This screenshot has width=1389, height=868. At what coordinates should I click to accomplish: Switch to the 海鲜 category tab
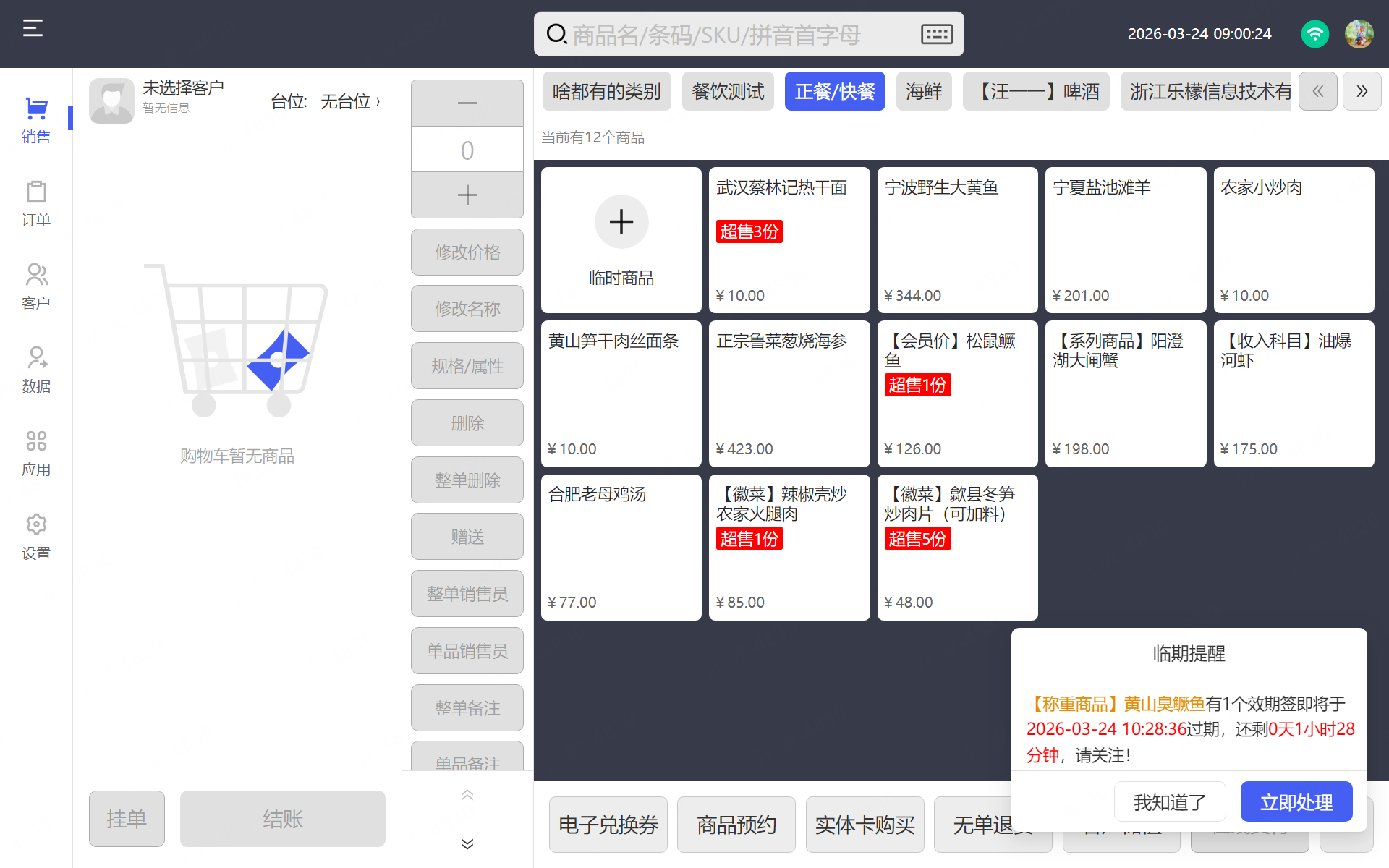(923, 92)
